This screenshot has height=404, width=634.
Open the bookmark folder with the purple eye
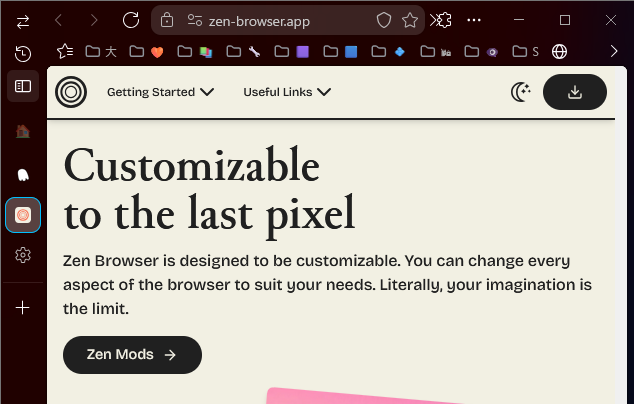pyautogui.click(x=481, y=52)
